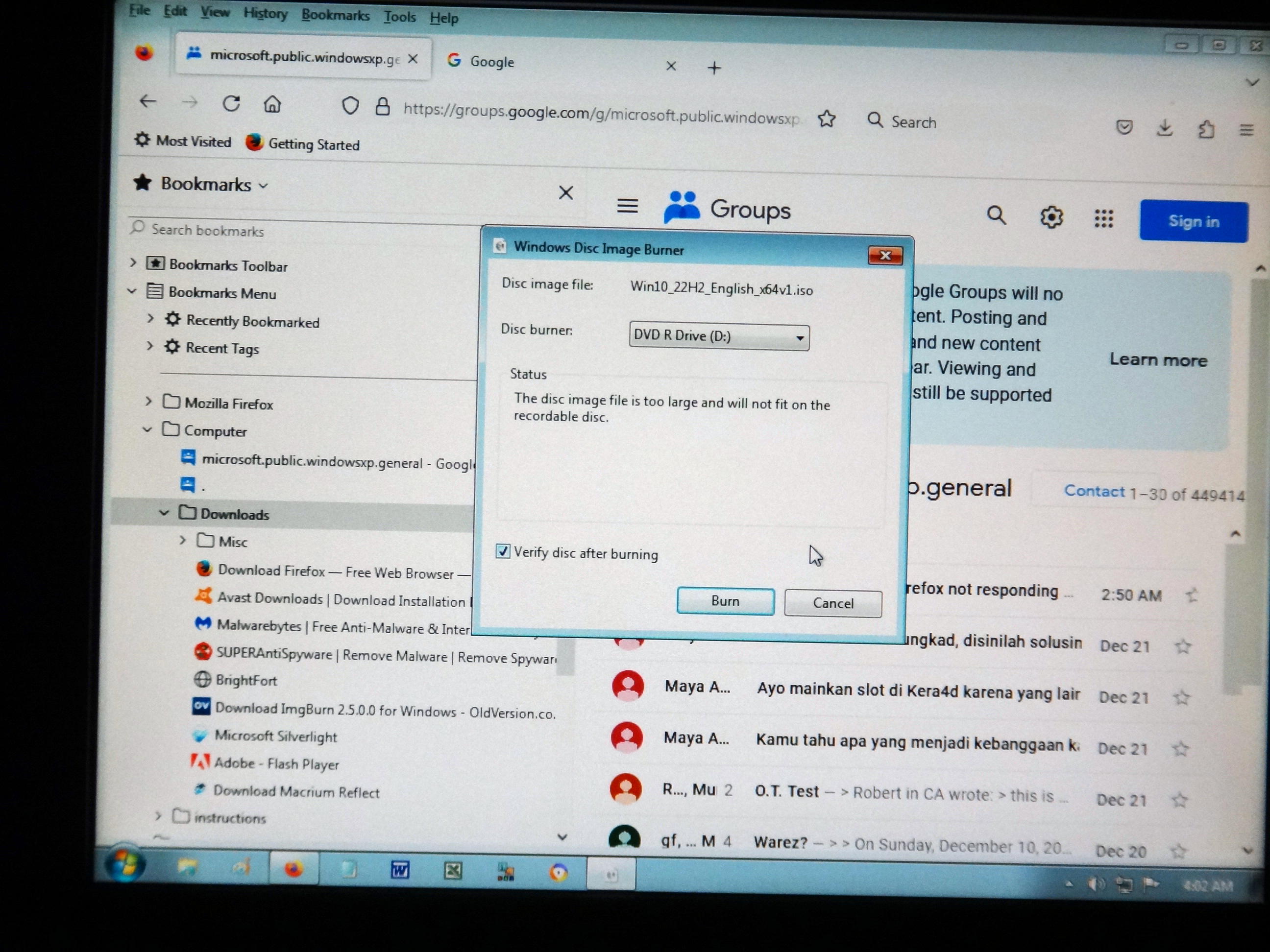Open the Firefox hamburger application menu
This screenshot has width=1270, height=952.
pyautogui.click(x=1246, y=130)
